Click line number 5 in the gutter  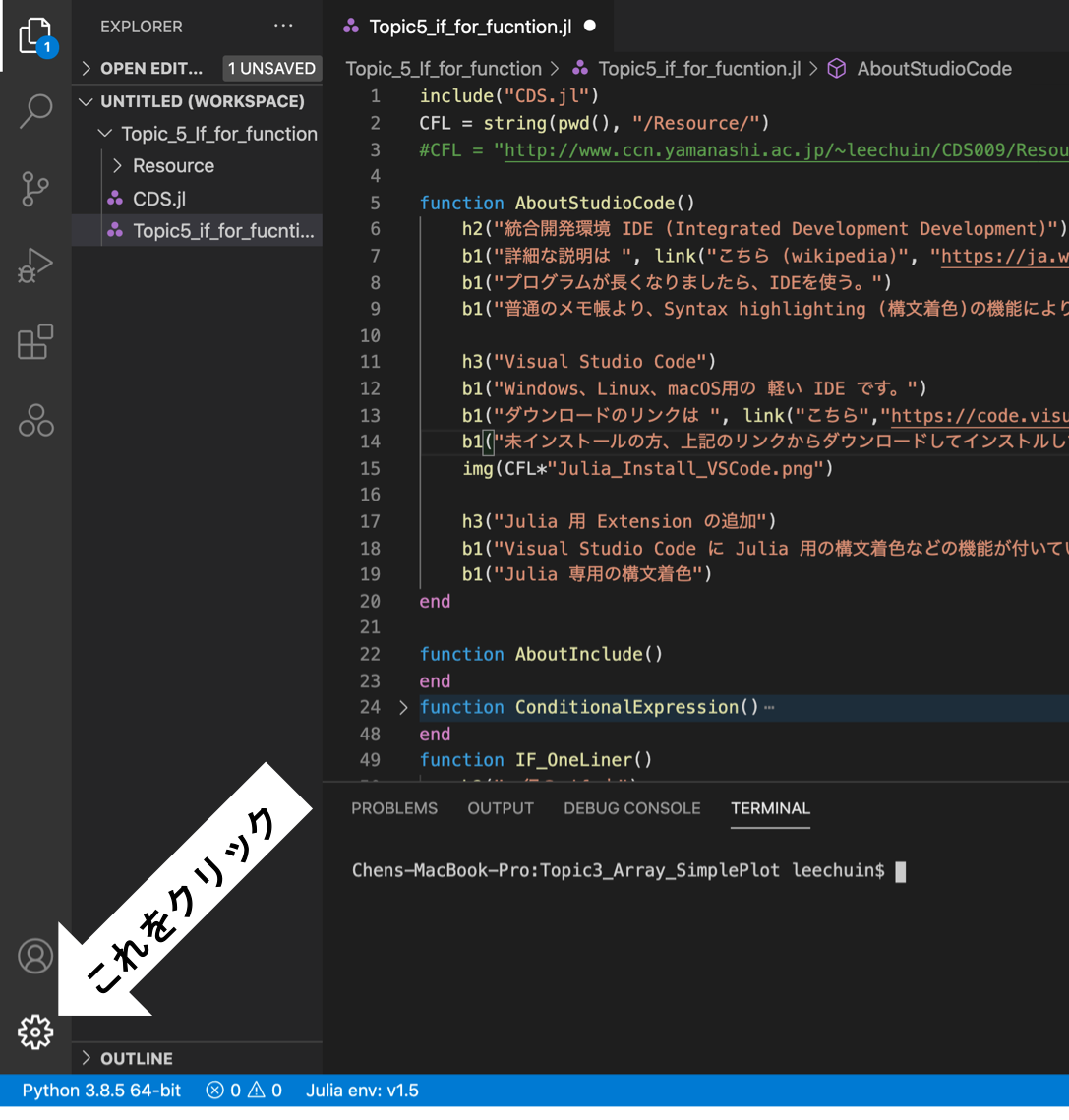tap(375, 203)
